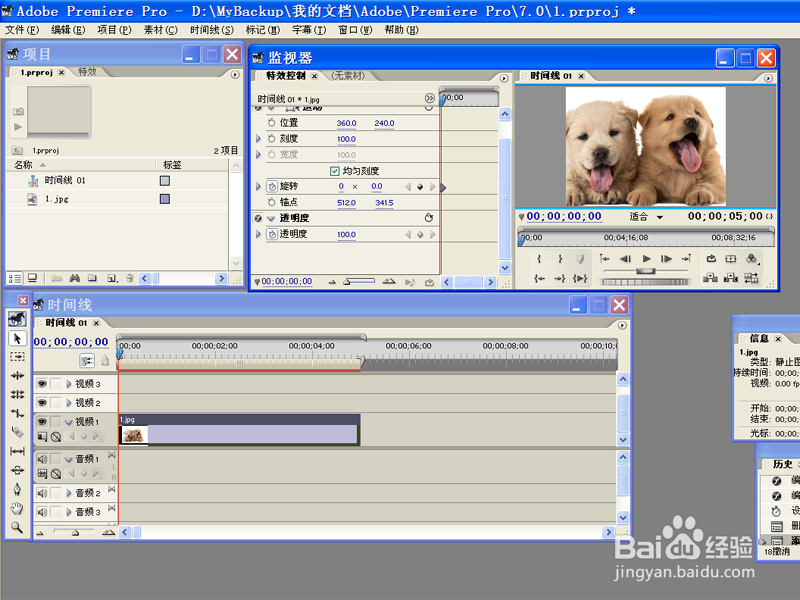Hide Video 2 track eye icon
This screenshot has height=600, width=800.
42,403
